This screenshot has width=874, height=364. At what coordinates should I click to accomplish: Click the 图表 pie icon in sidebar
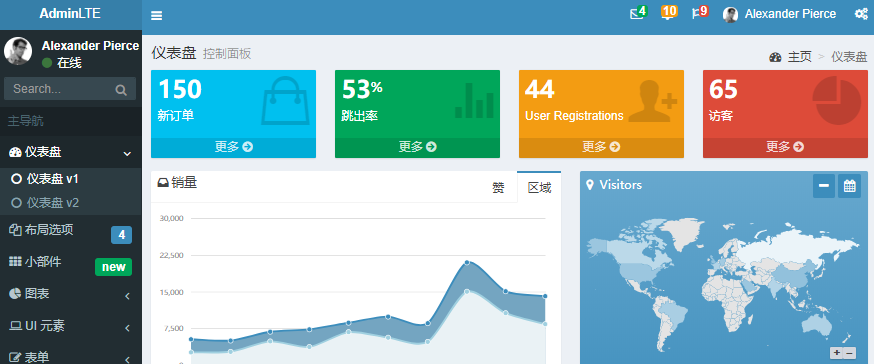click(15, 294)
